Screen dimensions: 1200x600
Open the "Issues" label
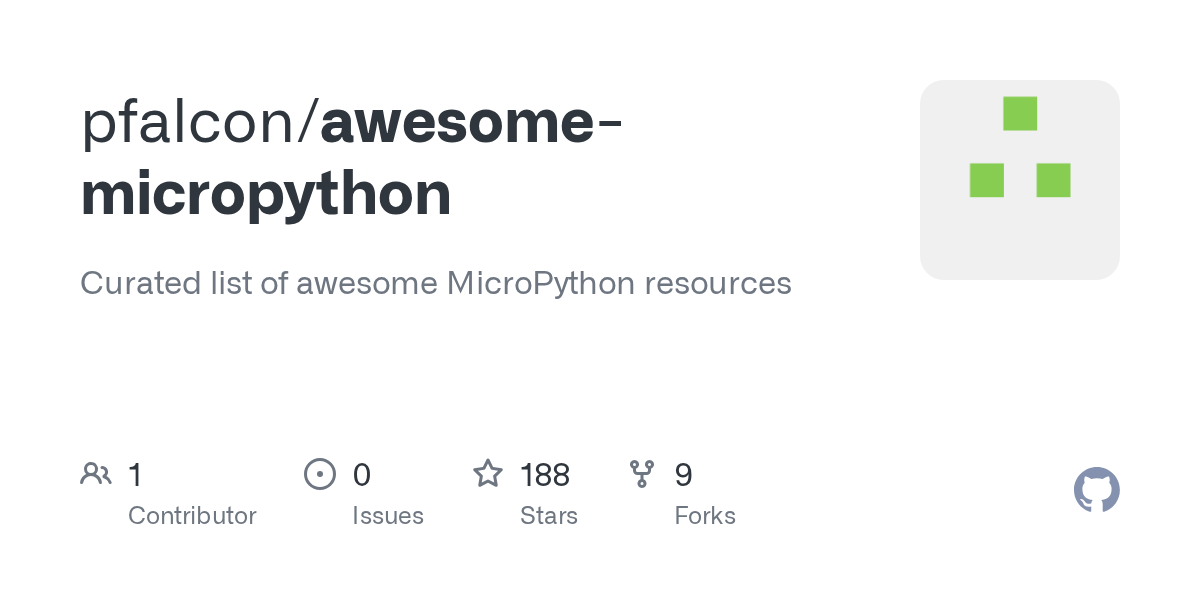click(x=388, y=516)
